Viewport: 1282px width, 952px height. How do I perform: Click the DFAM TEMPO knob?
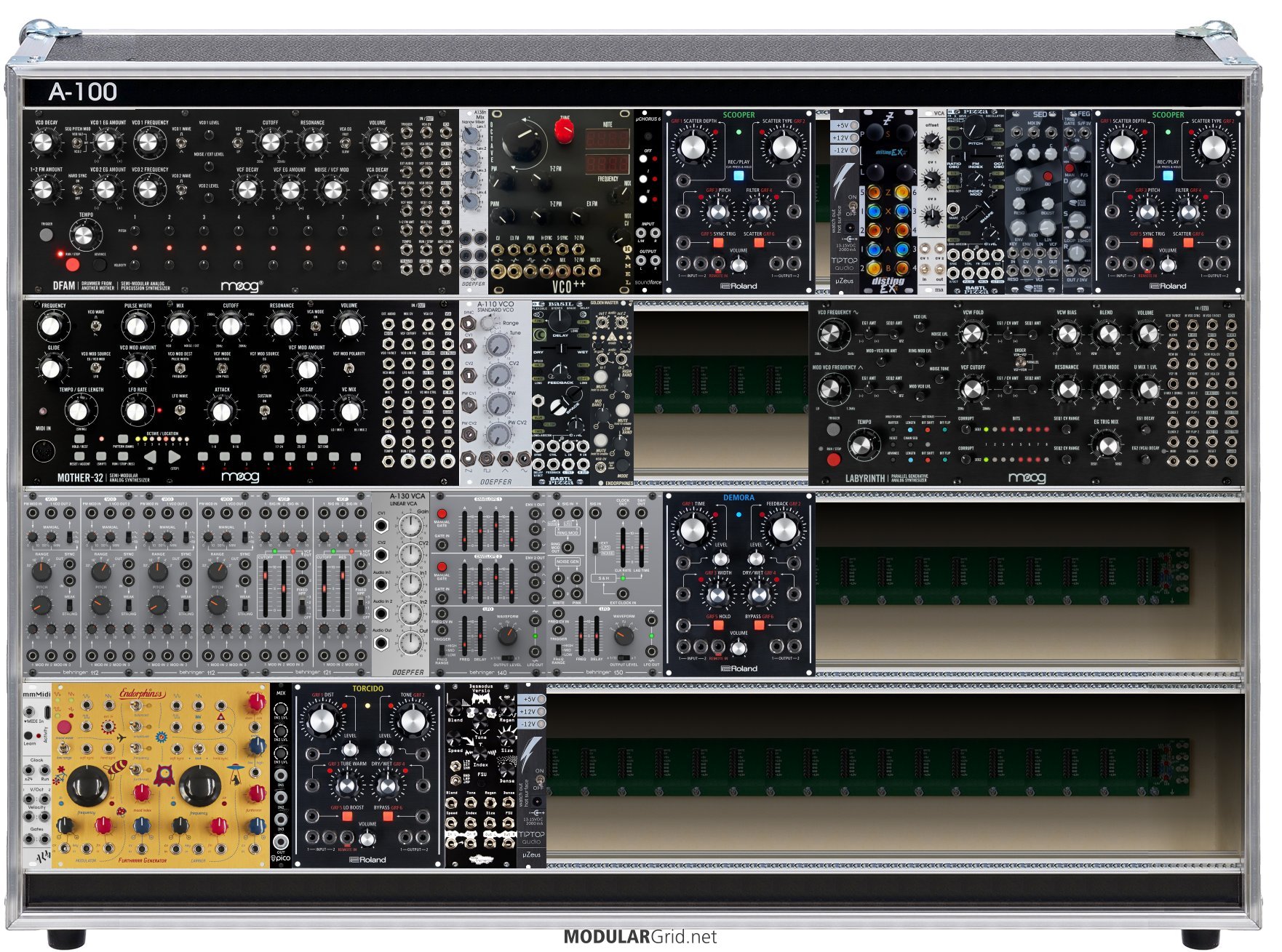85,234
